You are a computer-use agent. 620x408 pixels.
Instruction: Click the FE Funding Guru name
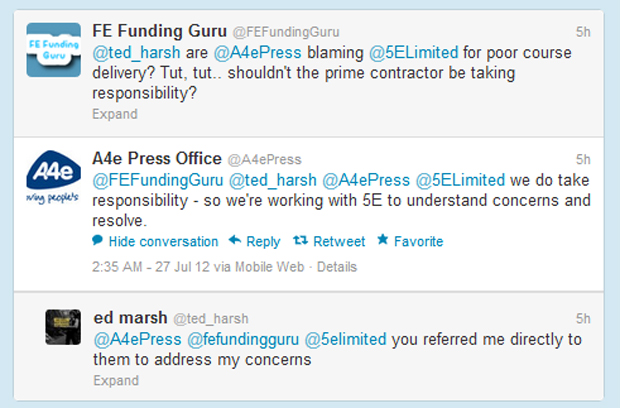(159, 31)
